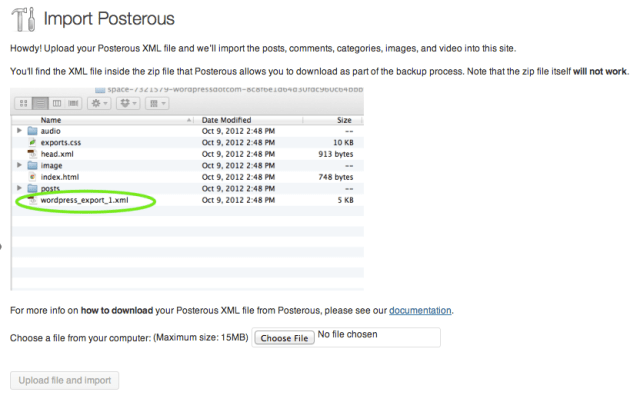Screen dimensions: 640x402
Task: Click the date of wordpress_export_1.xml row
Action: 238,200
